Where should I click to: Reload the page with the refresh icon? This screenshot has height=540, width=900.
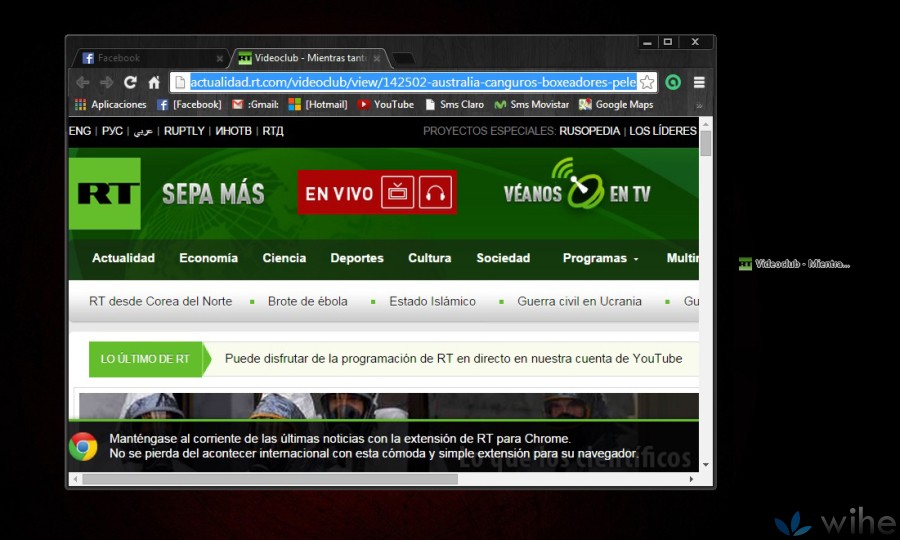pyautogui.click(x=130, y=83)
